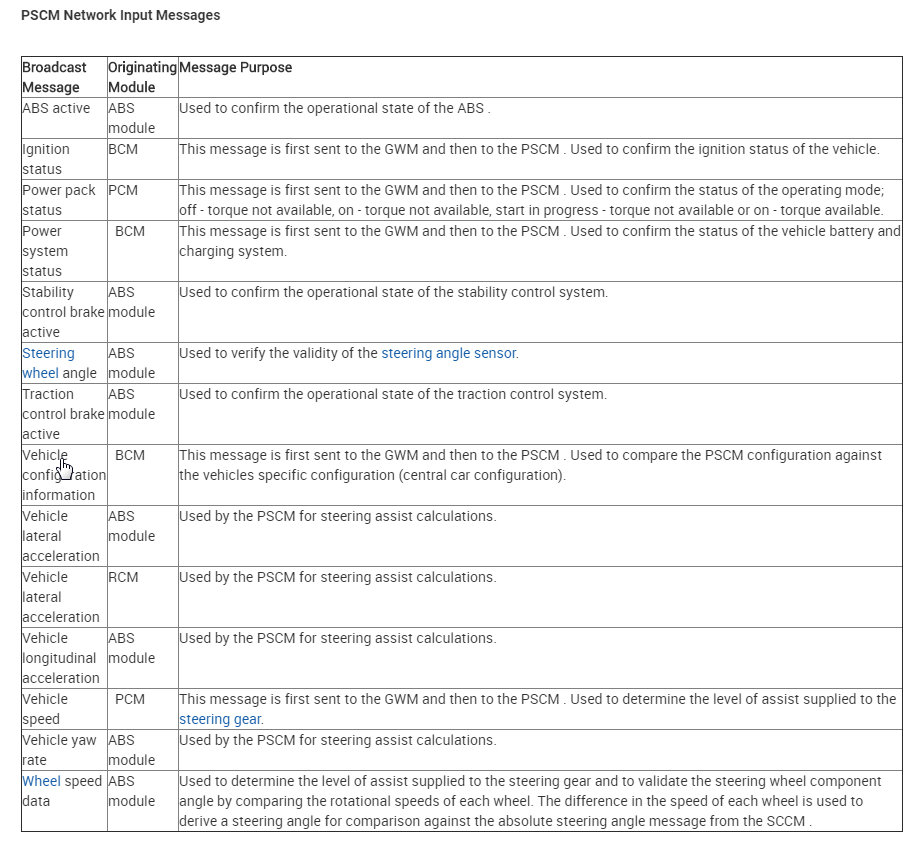The height and width of the screenshot is (845, 911).
Task: Click the 'Power system status' cell
Action: coord(64,251)
